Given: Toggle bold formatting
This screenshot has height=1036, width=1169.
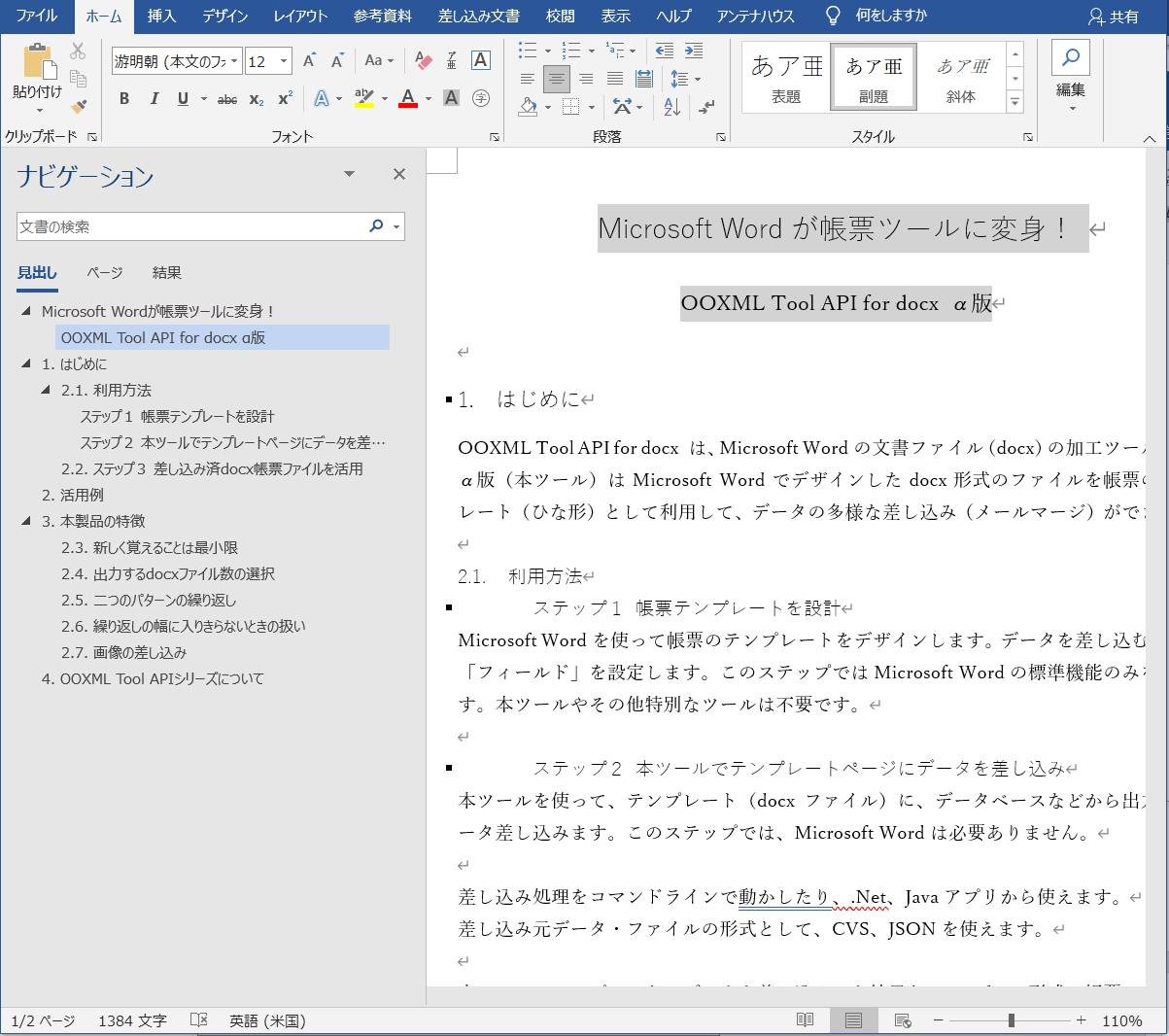Looking at the screenshot, I should click(x=124, y=99).
